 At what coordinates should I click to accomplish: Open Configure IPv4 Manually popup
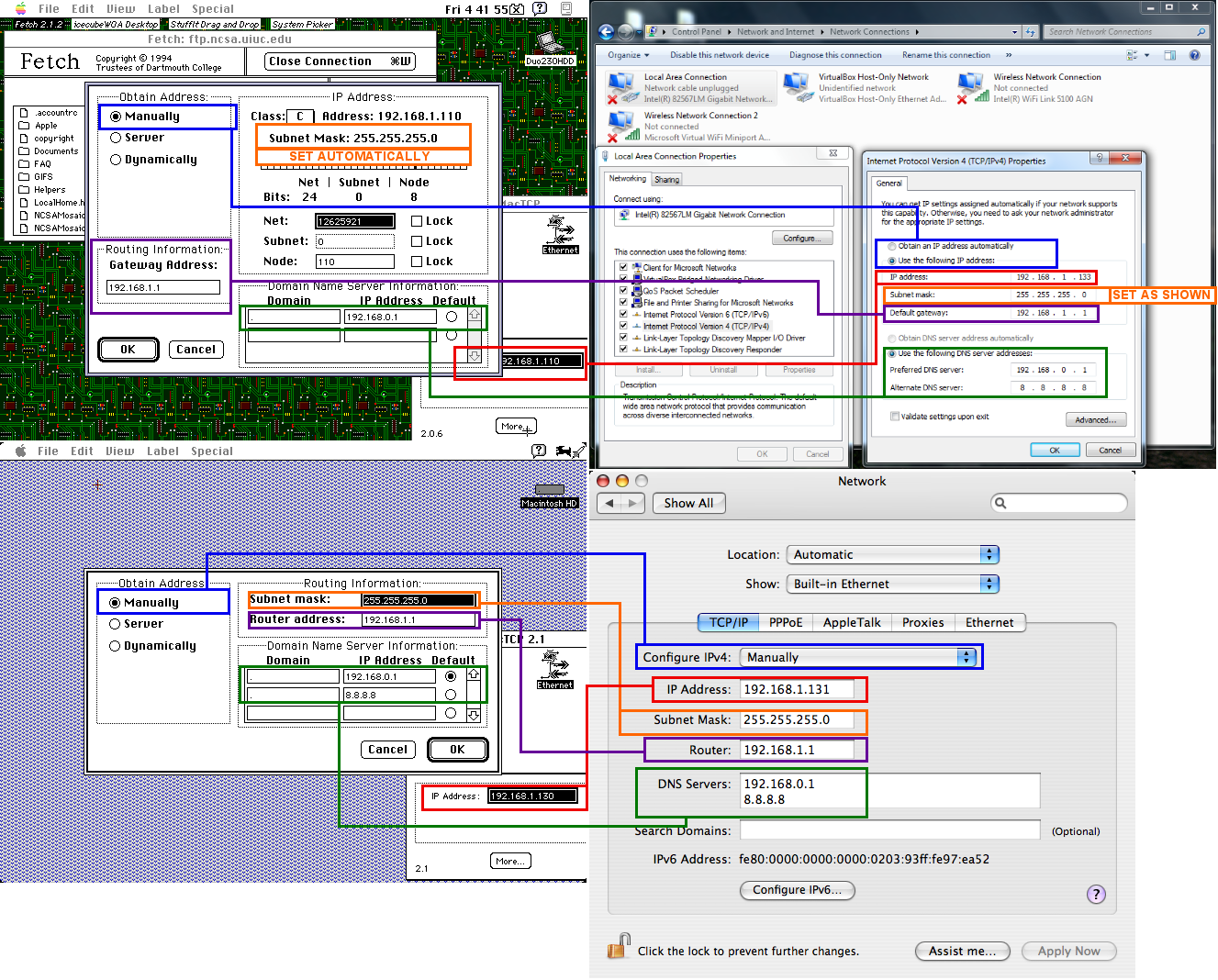point(860,657)
